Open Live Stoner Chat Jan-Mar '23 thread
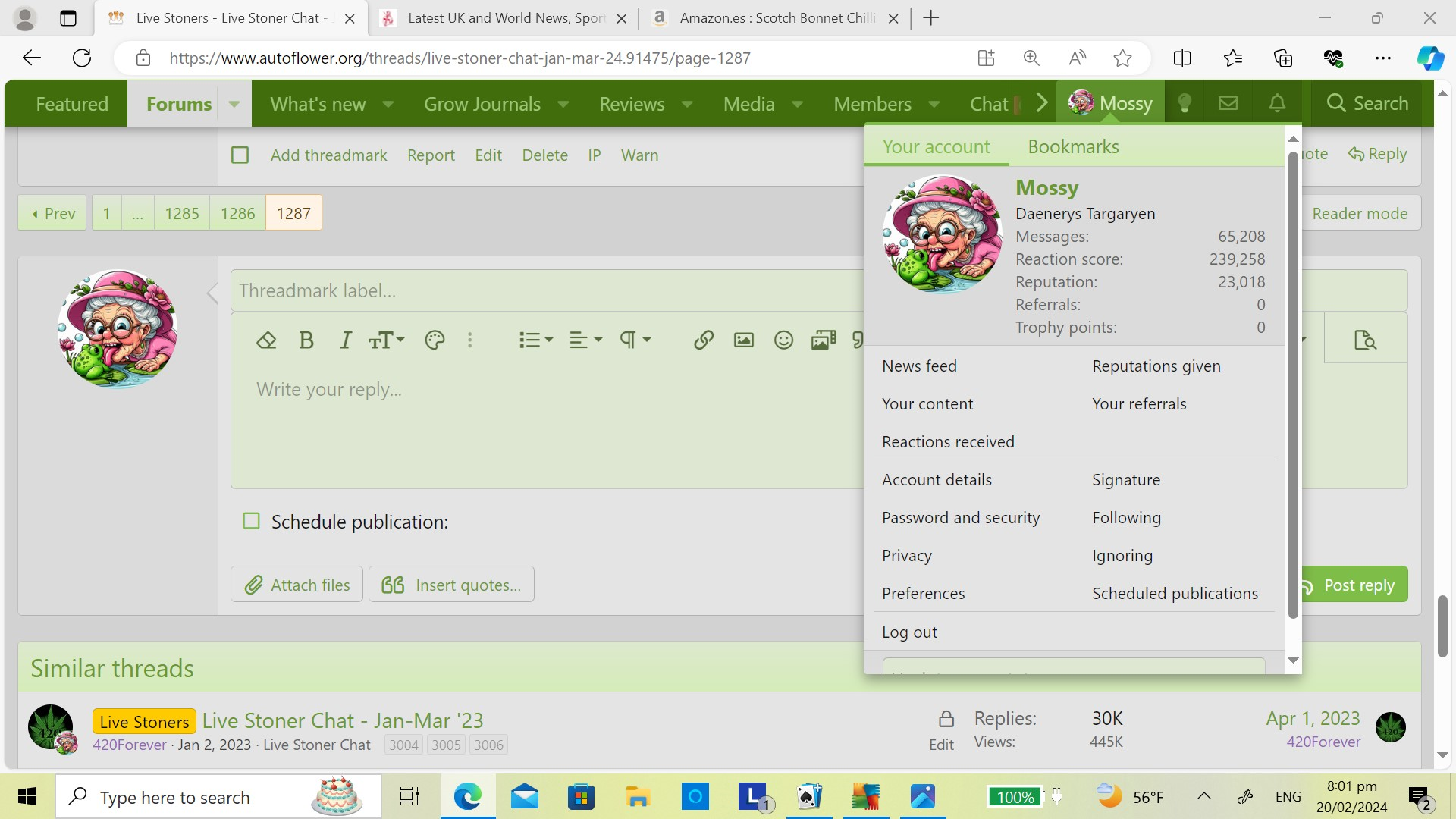1456x819 pixels. (343, 720)
